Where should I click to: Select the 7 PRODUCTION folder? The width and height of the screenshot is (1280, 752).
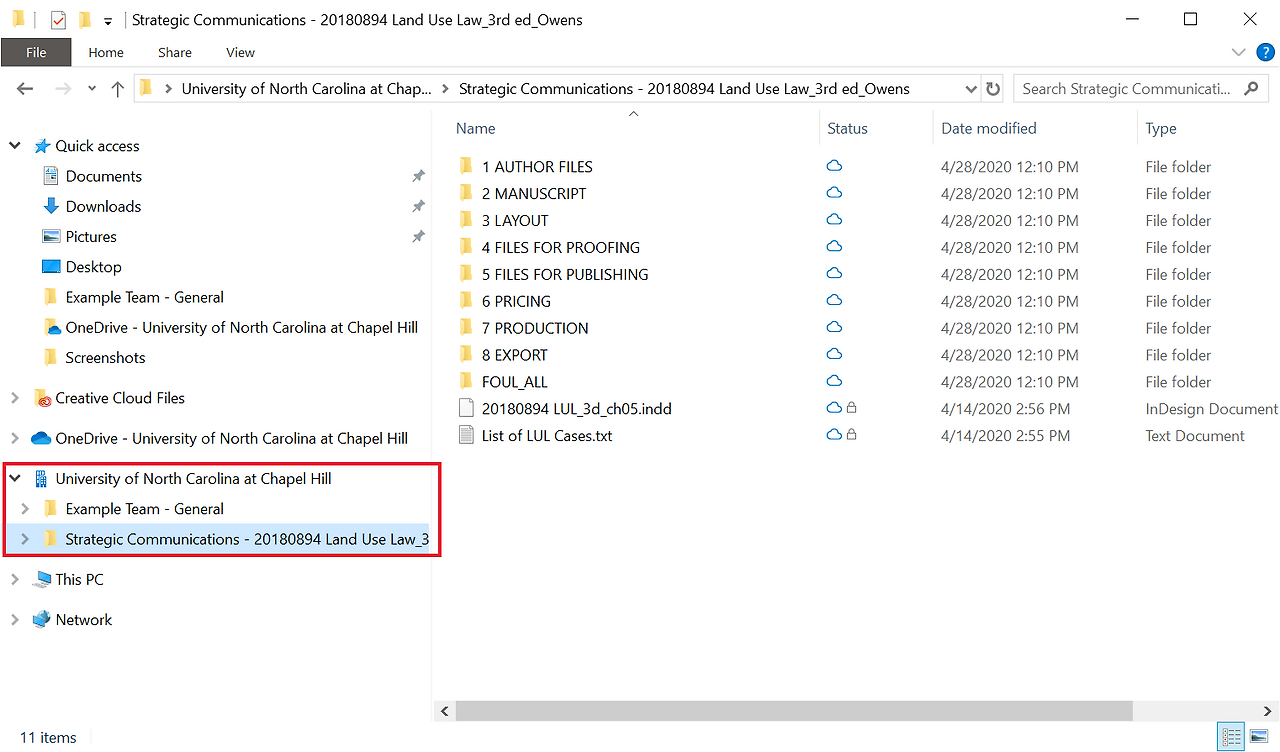535,329
